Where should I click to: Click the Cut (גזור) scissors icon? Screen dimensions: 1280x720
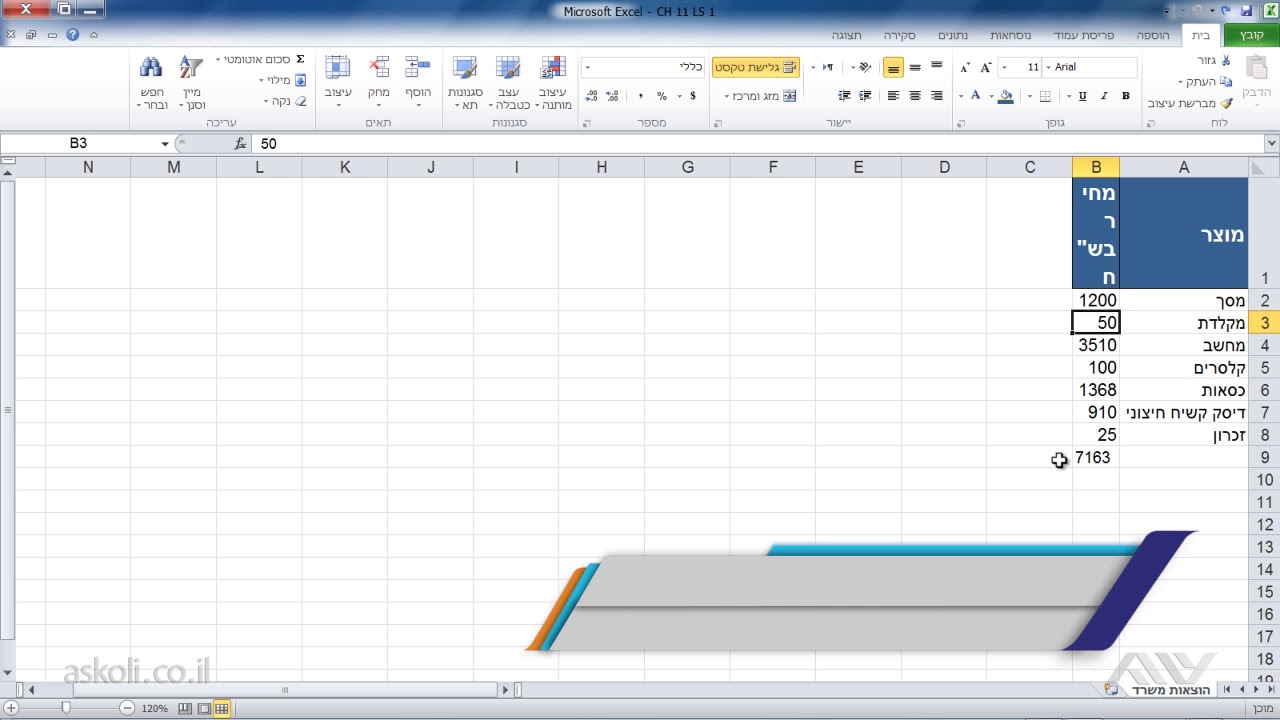(1226, 60)
